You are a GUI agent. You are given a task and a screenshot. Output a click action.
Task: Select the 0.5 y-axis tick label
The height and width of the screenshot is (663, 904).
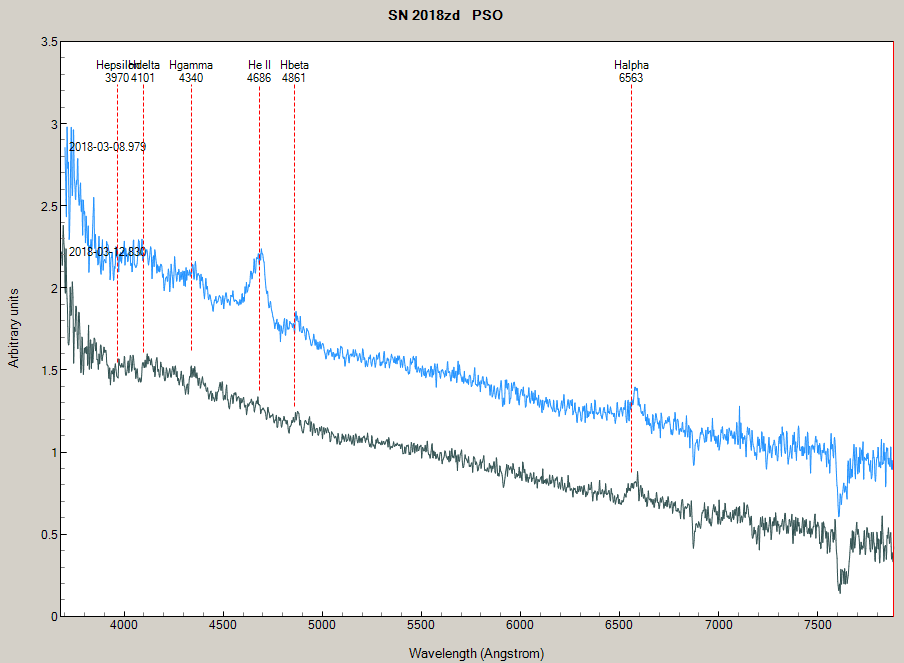click(48, 535)
